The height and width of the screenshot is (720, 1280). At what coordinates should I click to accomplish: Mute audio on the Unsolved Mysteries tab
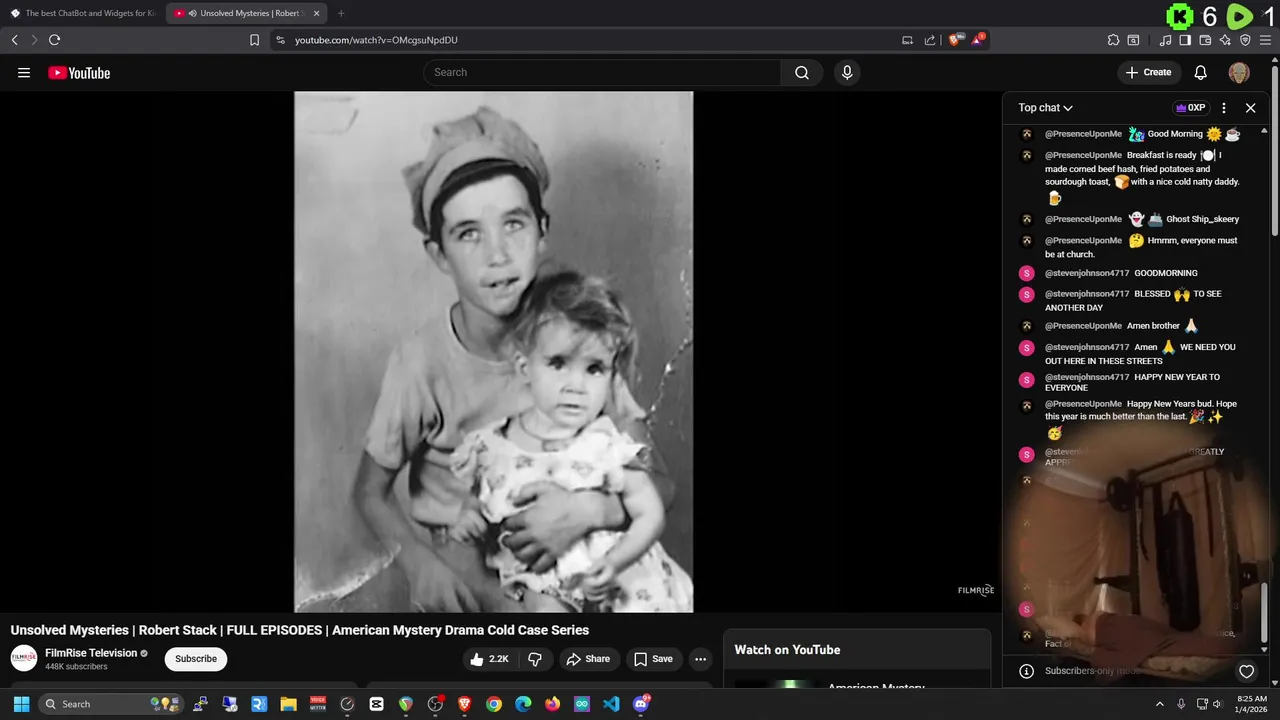(x=193, y=13)
